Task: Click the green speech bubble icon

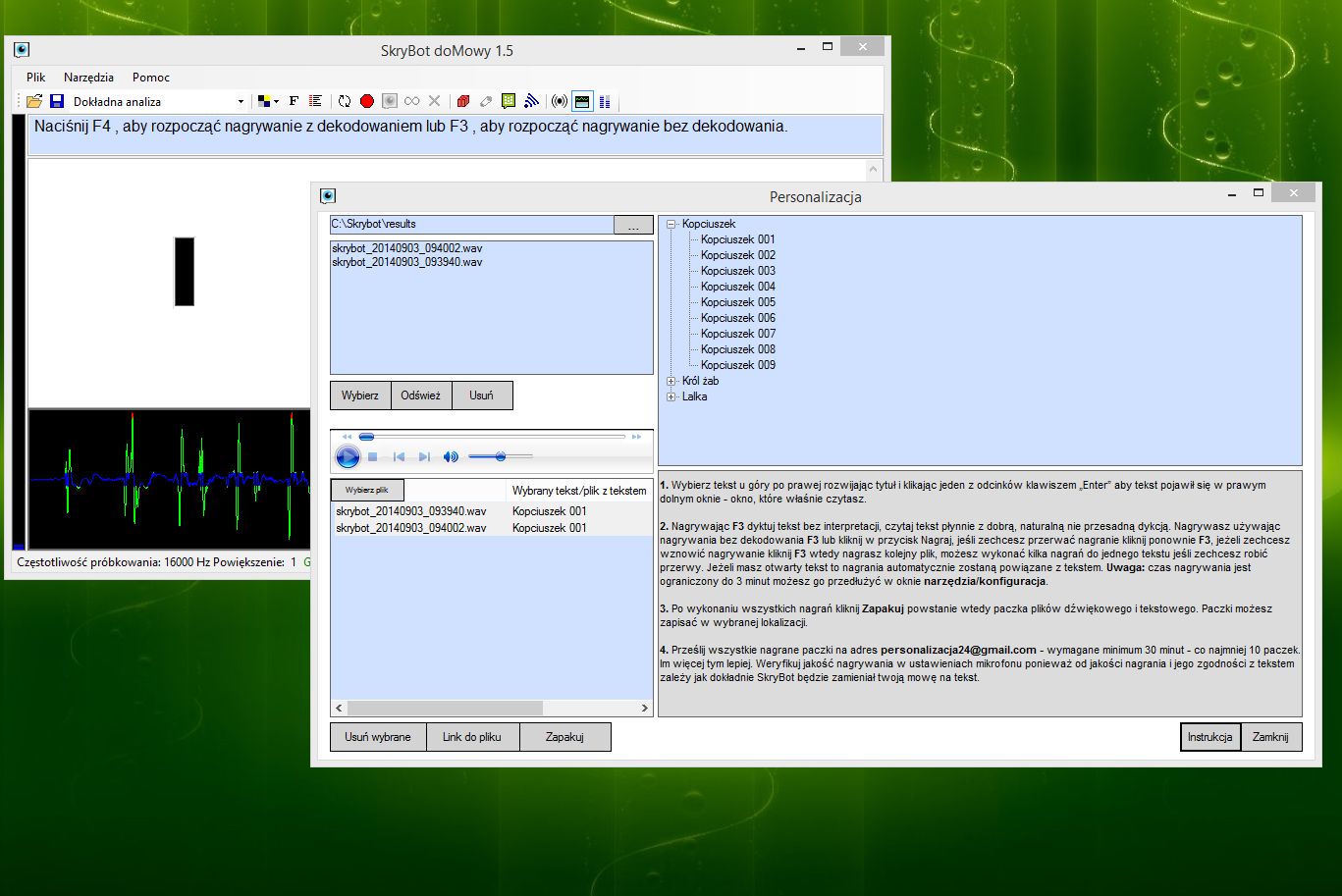Action: tap(509, 101)
